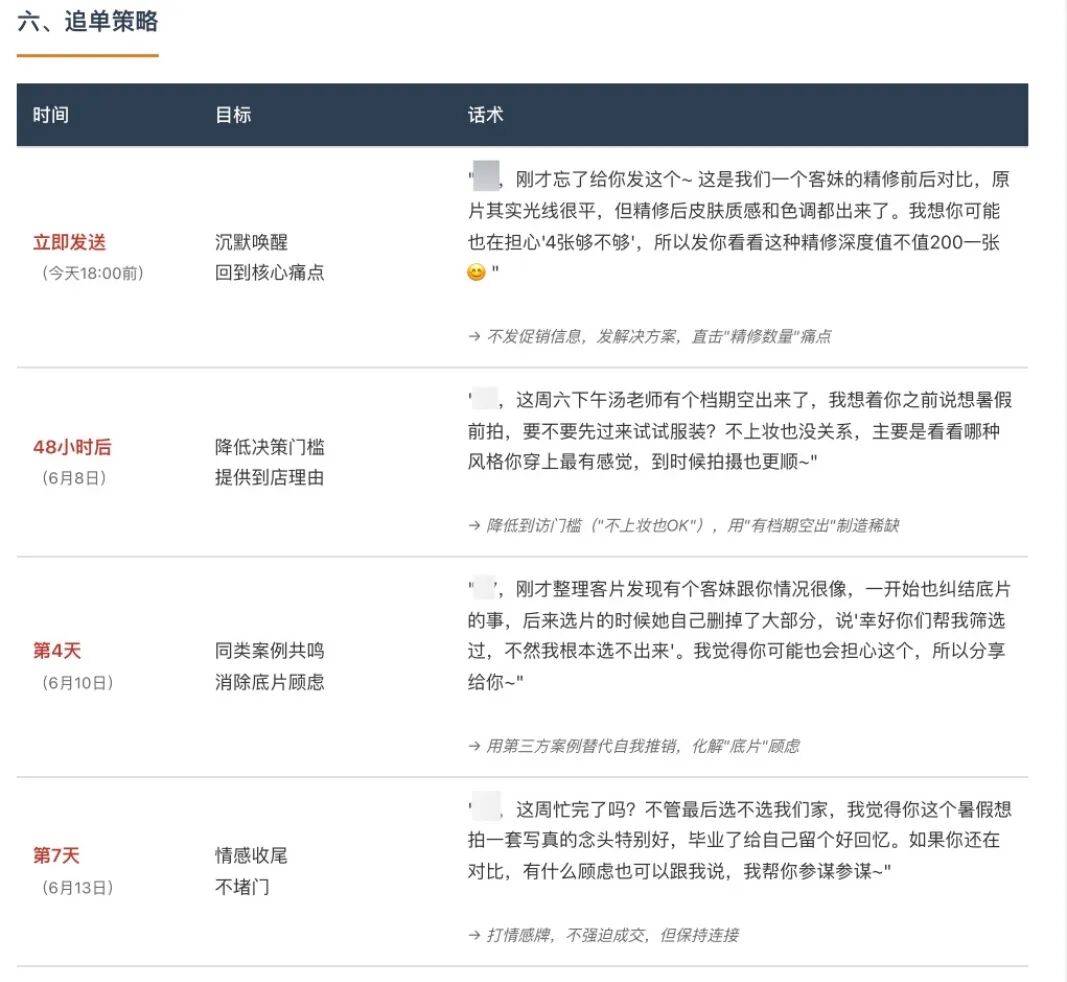Screen dimensions: 1067x982
Task: Click the italic note "用第三方案例替代自我推销"
Action: pos(634,746)
